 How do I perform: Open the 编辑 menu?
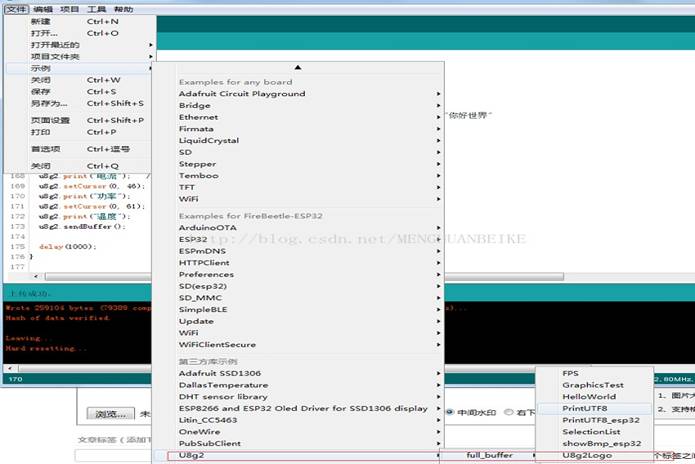[43, 9]
